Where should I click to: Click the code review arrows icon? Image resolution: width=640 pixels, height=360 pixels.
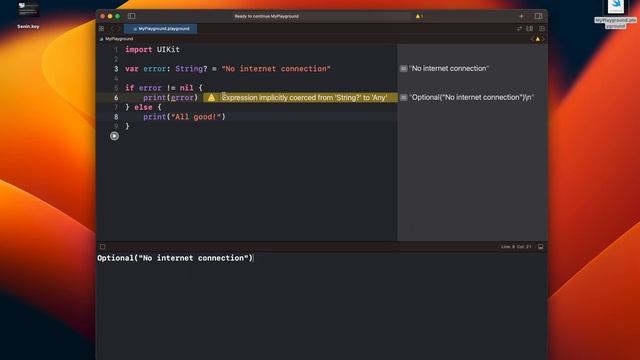[x=519, y=29]
